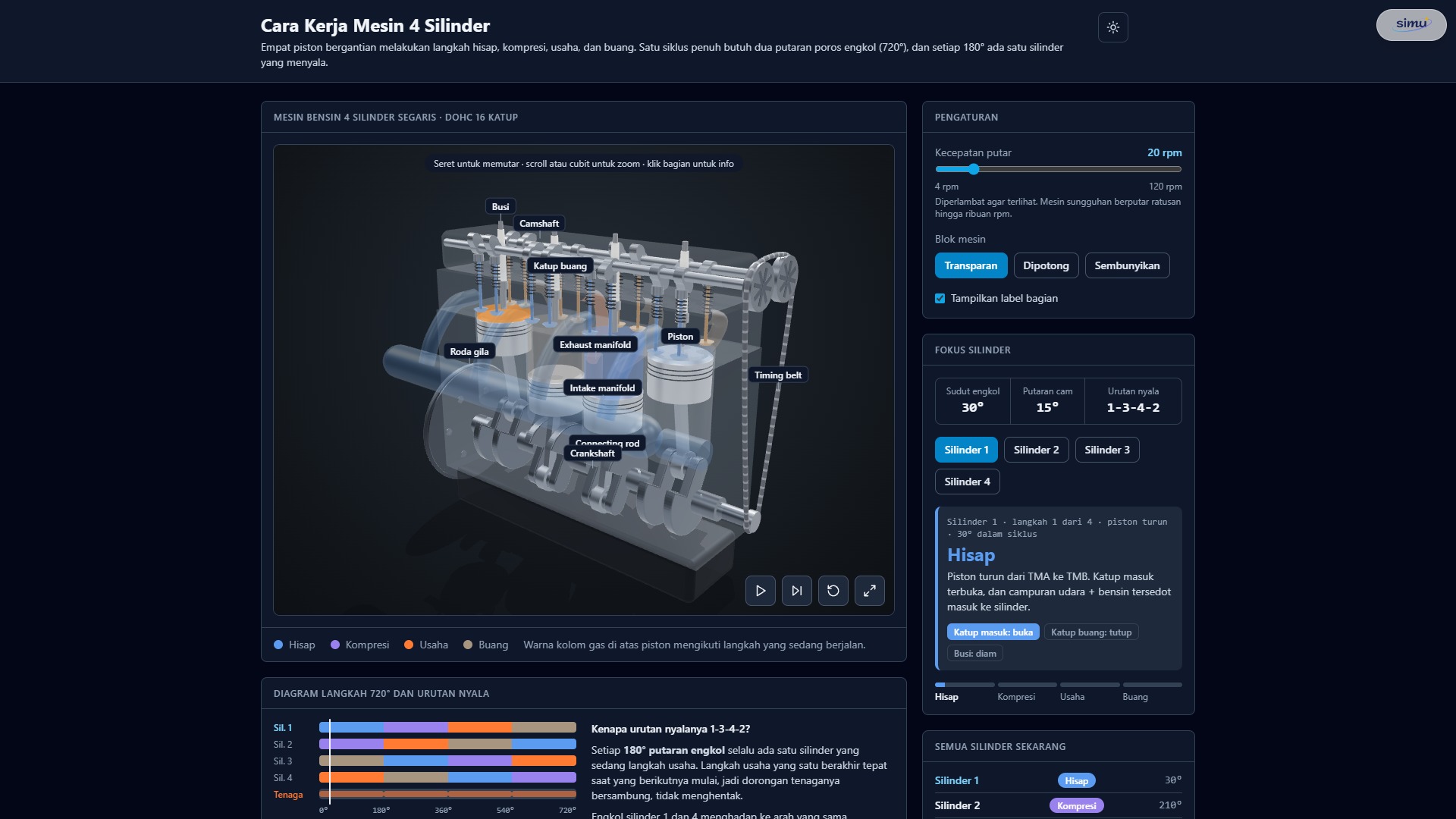Click the Crankshaft part label
Screen dimensions: 1456x819
pos(592,453)
